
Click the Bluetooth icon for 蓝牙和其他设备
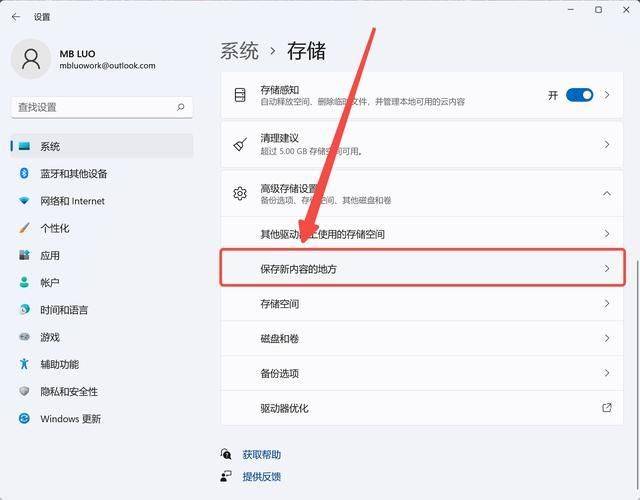click(24, 173)
